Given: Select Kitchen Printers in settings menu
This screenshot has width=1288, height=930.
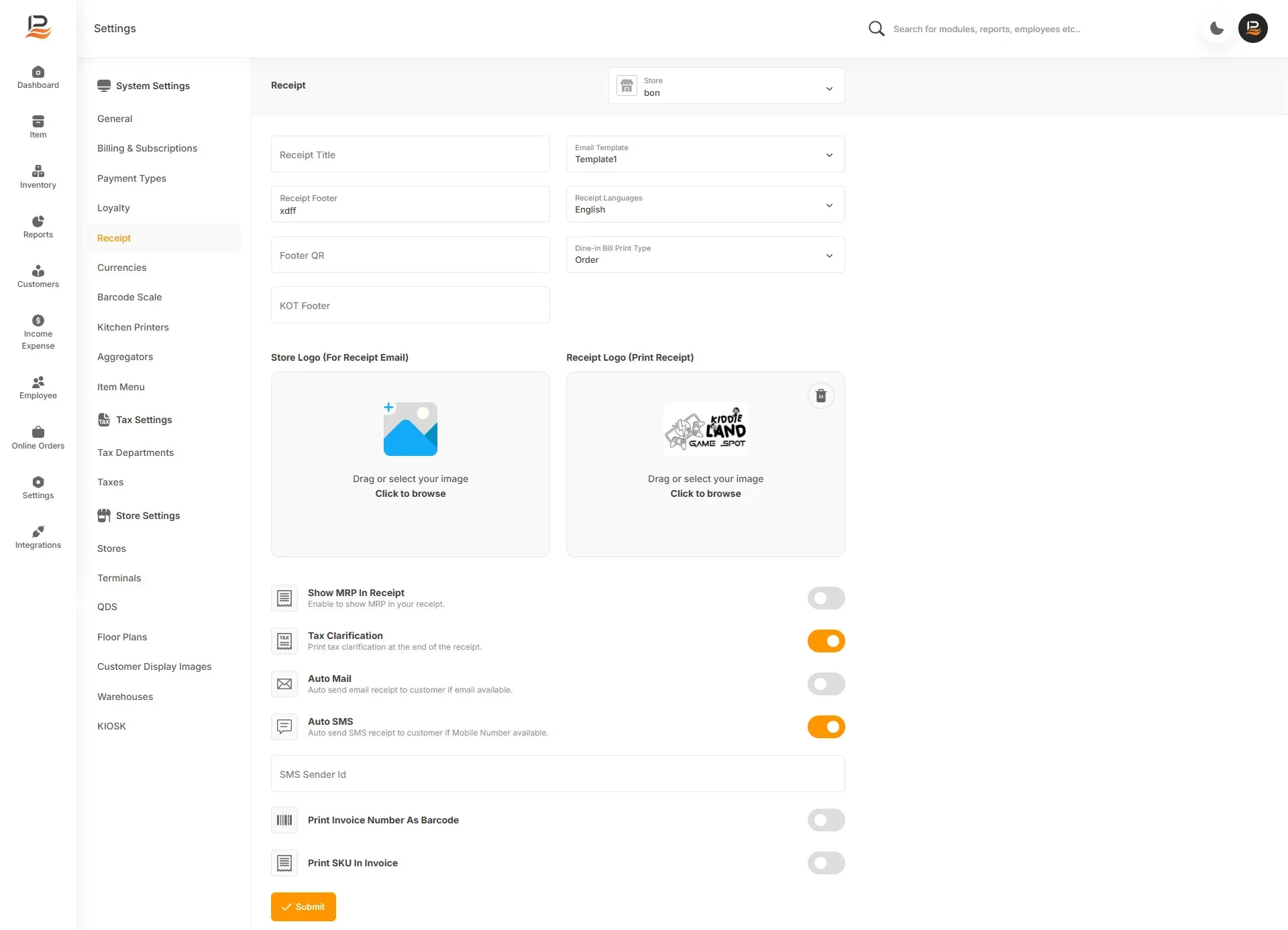Looking at the screenshot, I should pyautogui.click(x=133, y=327).
